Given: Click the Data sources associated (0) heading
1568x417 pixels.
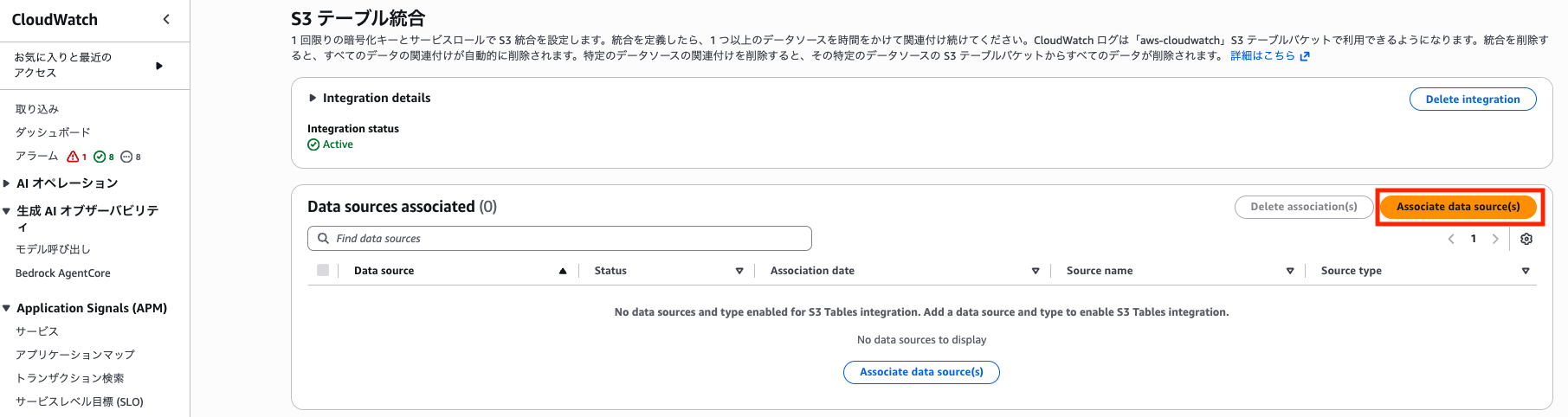Looking at the screenshot, I should pos(402,207).
